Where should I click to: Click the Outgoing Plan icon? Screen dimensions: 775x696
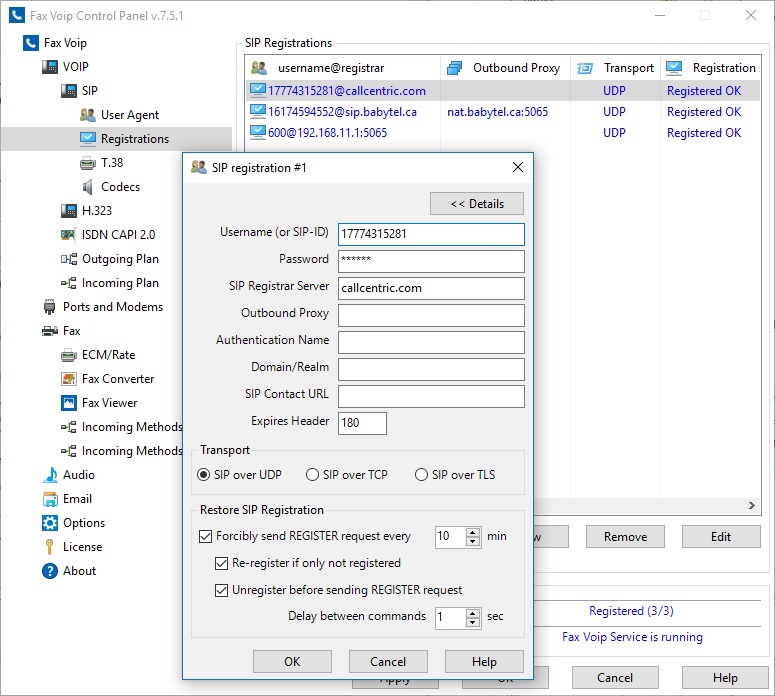tap(69, 259)
